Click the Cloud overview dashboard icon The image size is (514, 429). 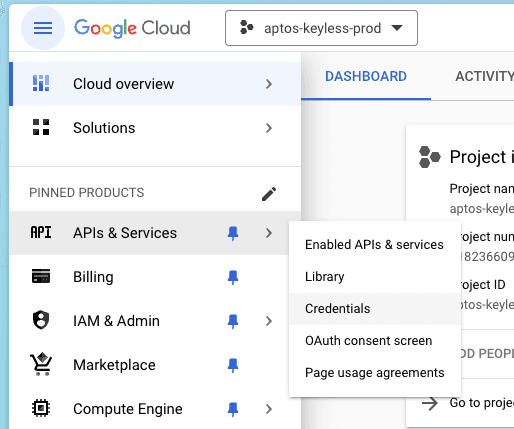click(41, 83)
